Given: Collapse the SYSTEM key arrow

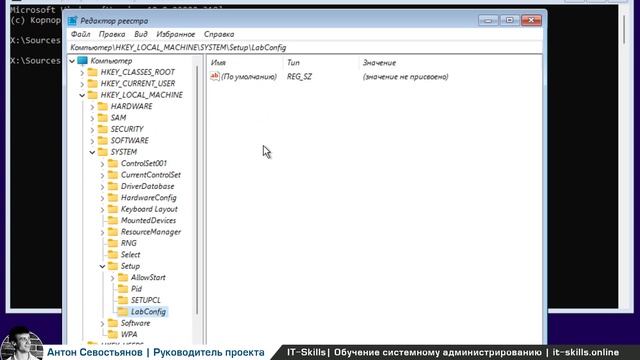Looking at the screenshot, I should (92, 152).
